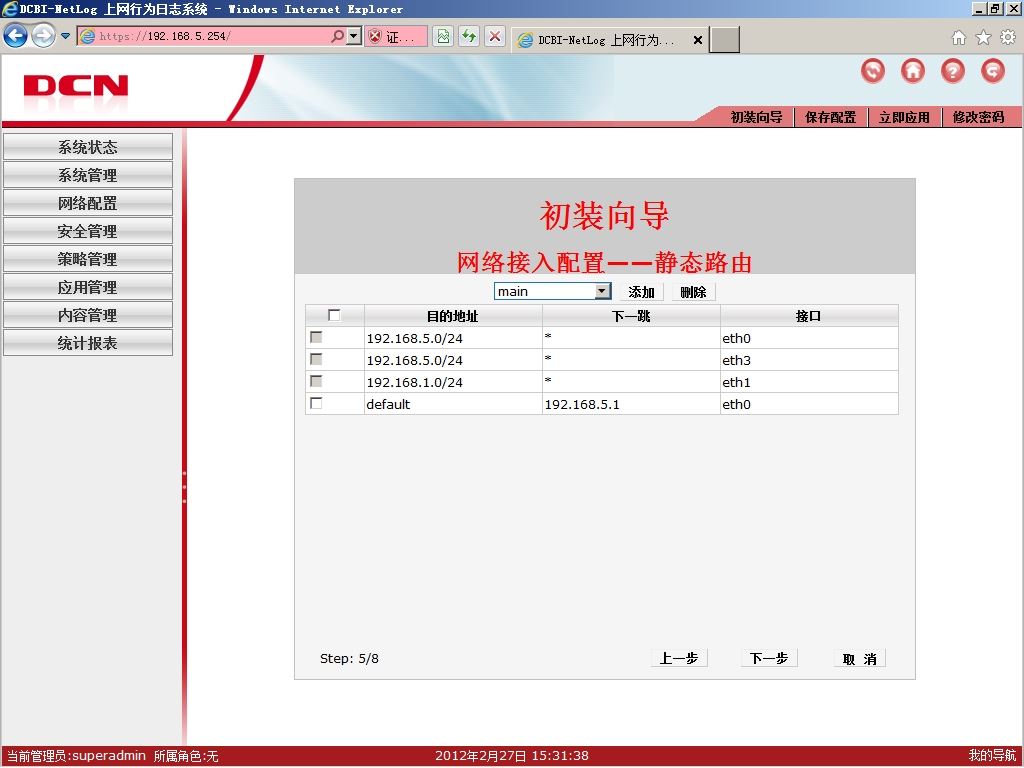This screenshot has height=768, width=1024.
Task: Click the red circular logout icon in header
Action: (993, 71)
